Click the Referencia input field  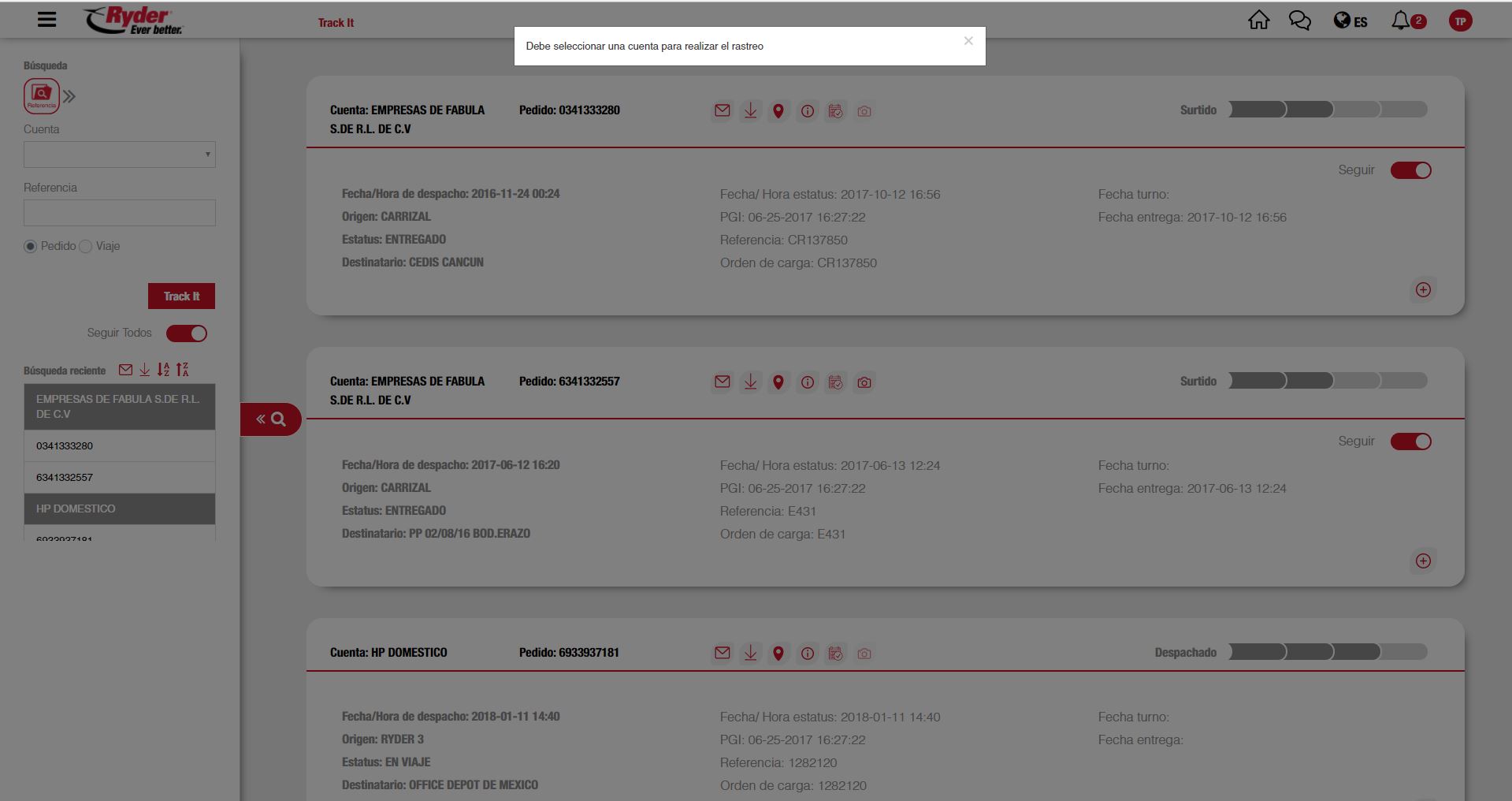tap(120, 213)
